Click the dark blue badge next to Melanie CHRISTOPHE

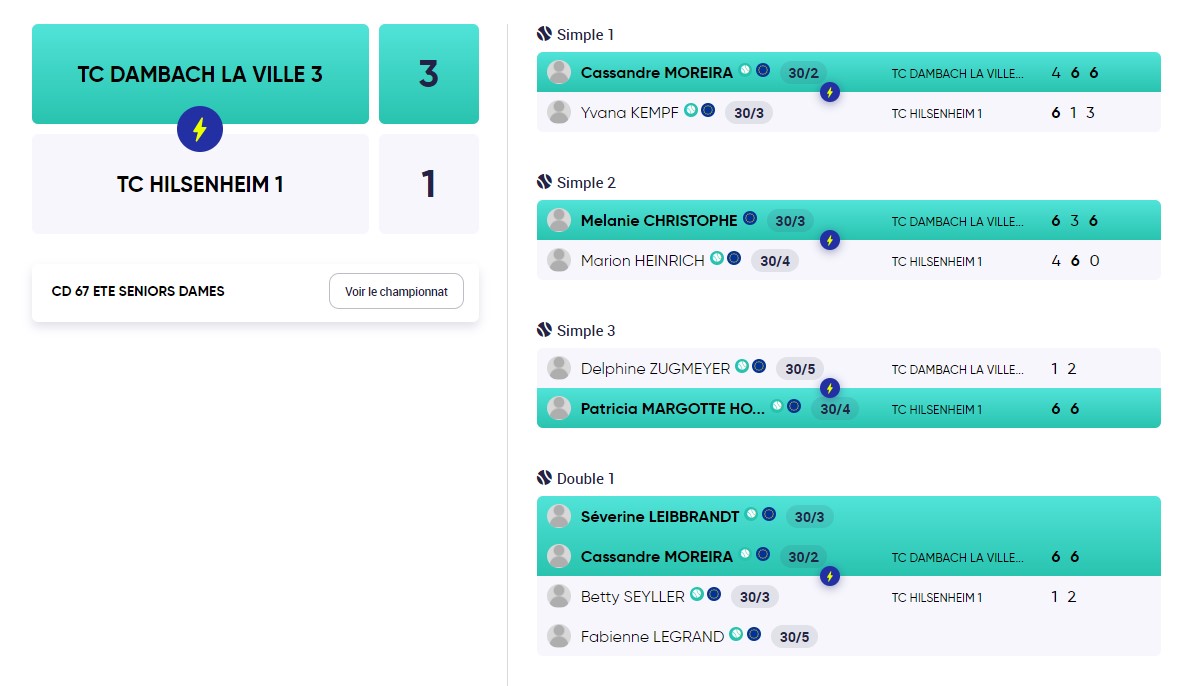(x=750, y=218)
